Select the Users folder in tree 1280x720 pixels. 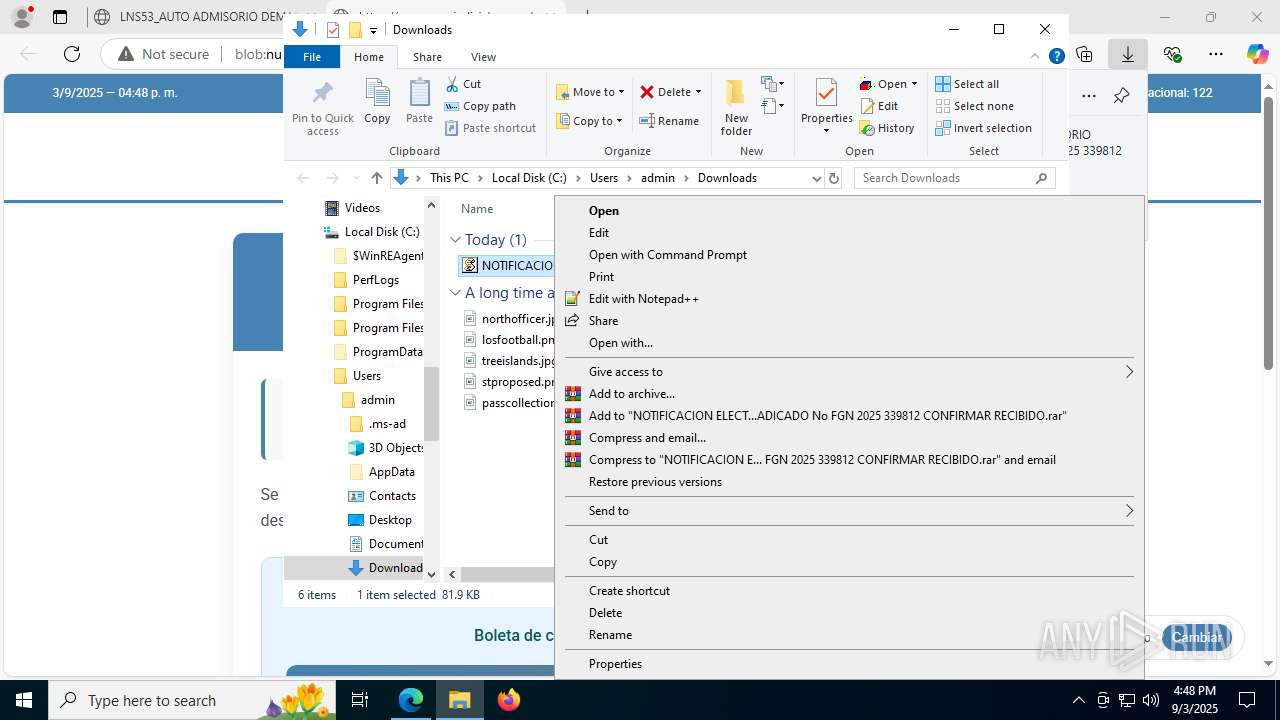(366, 376)
